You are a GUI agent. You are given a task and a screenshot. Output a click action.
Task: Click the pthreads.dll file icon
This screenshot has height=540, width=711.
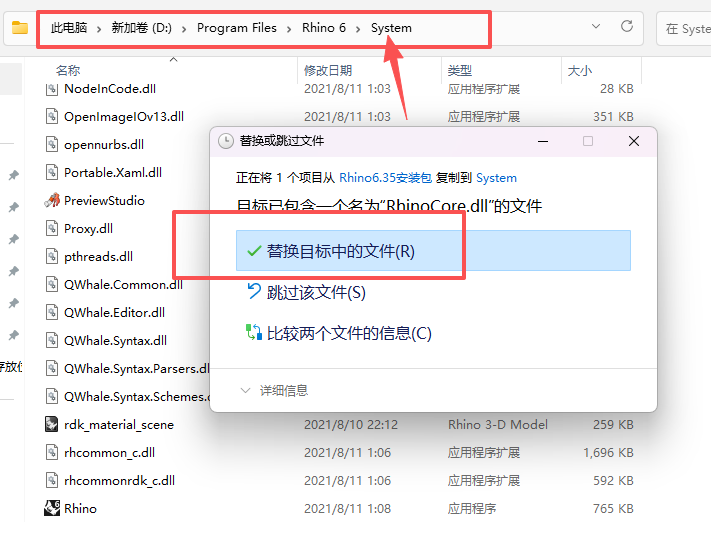click(x=52, y=257)
